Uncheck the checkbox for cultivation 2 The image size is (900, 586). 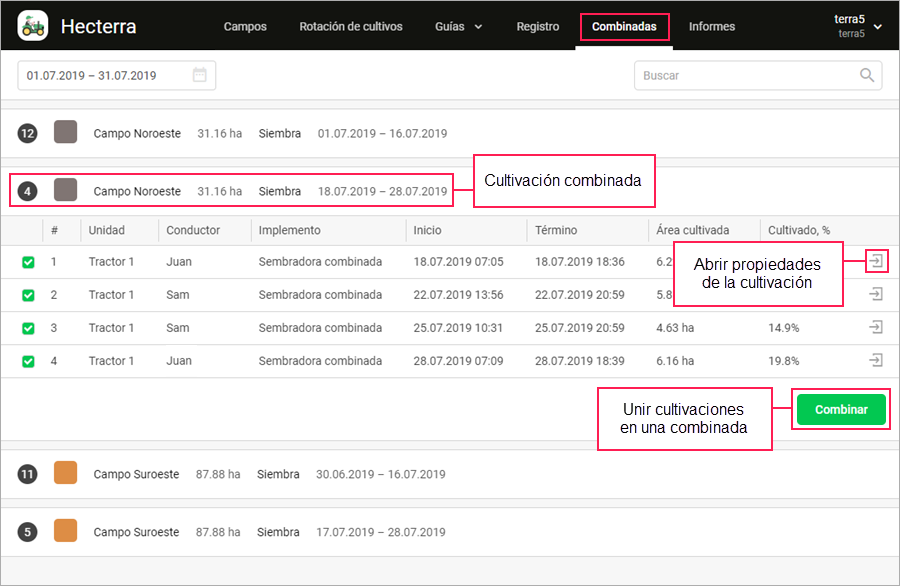coord(28,295)
